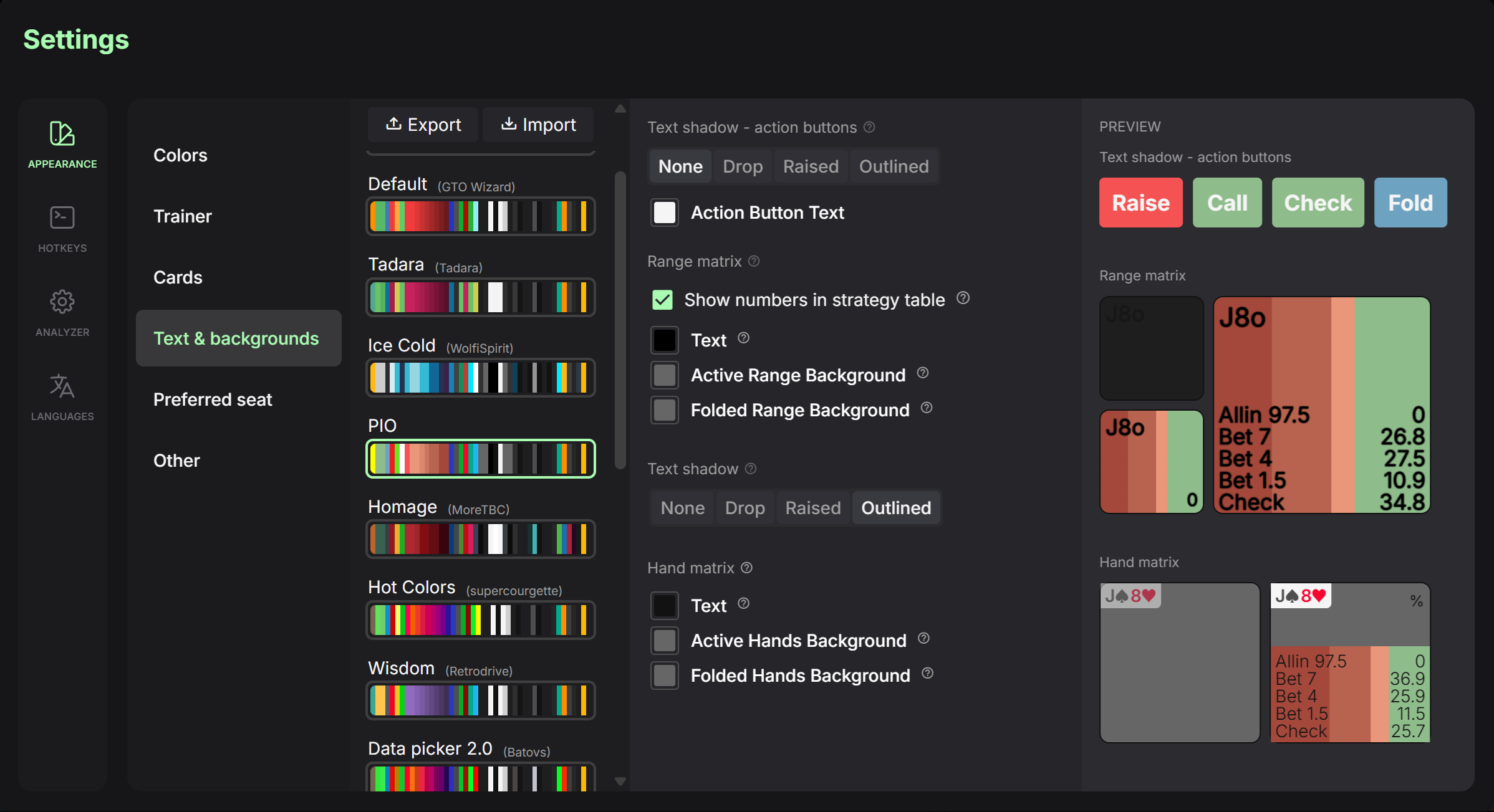
Task: Click help icon for Folded Hands Background
Action: point(927,673)
